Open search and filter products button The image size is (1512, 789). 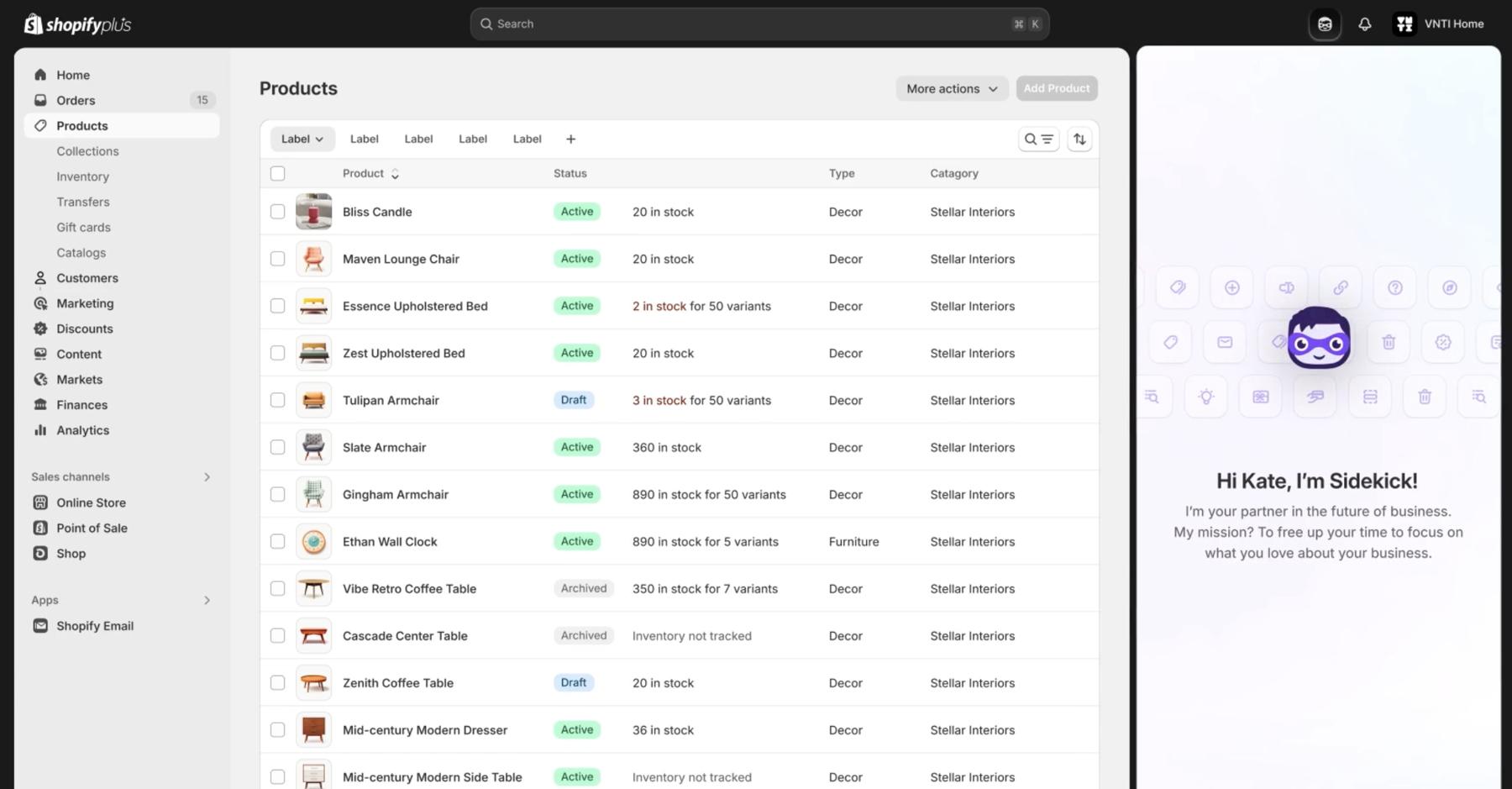coord(1038,139)
